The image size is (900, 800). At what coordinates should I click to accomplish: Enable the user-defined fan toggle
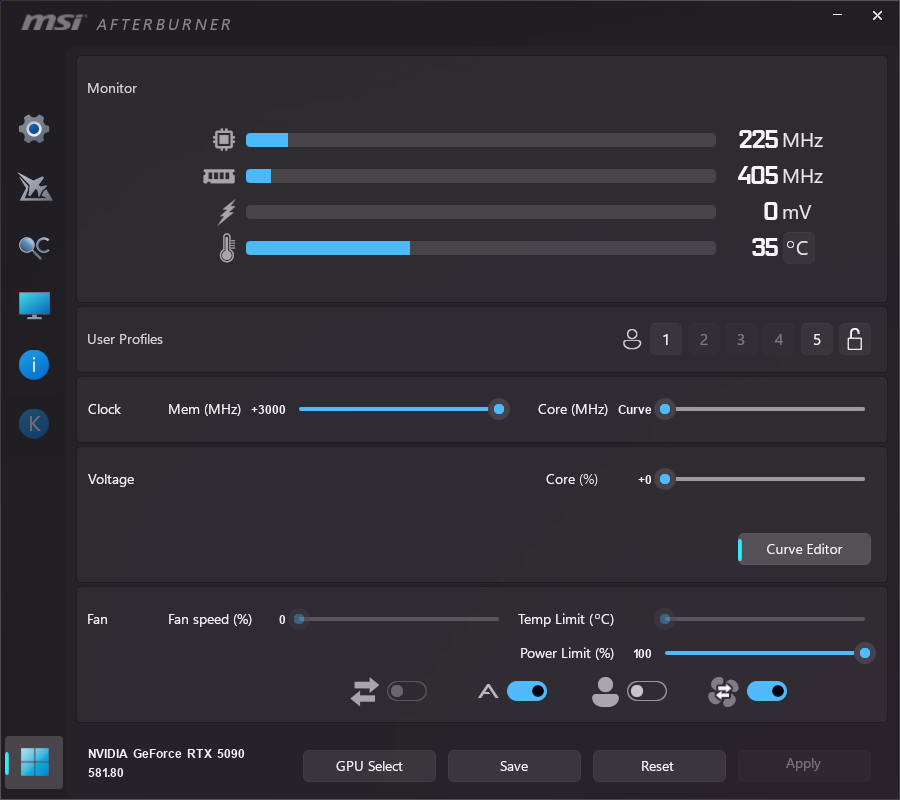click(647, 691)
